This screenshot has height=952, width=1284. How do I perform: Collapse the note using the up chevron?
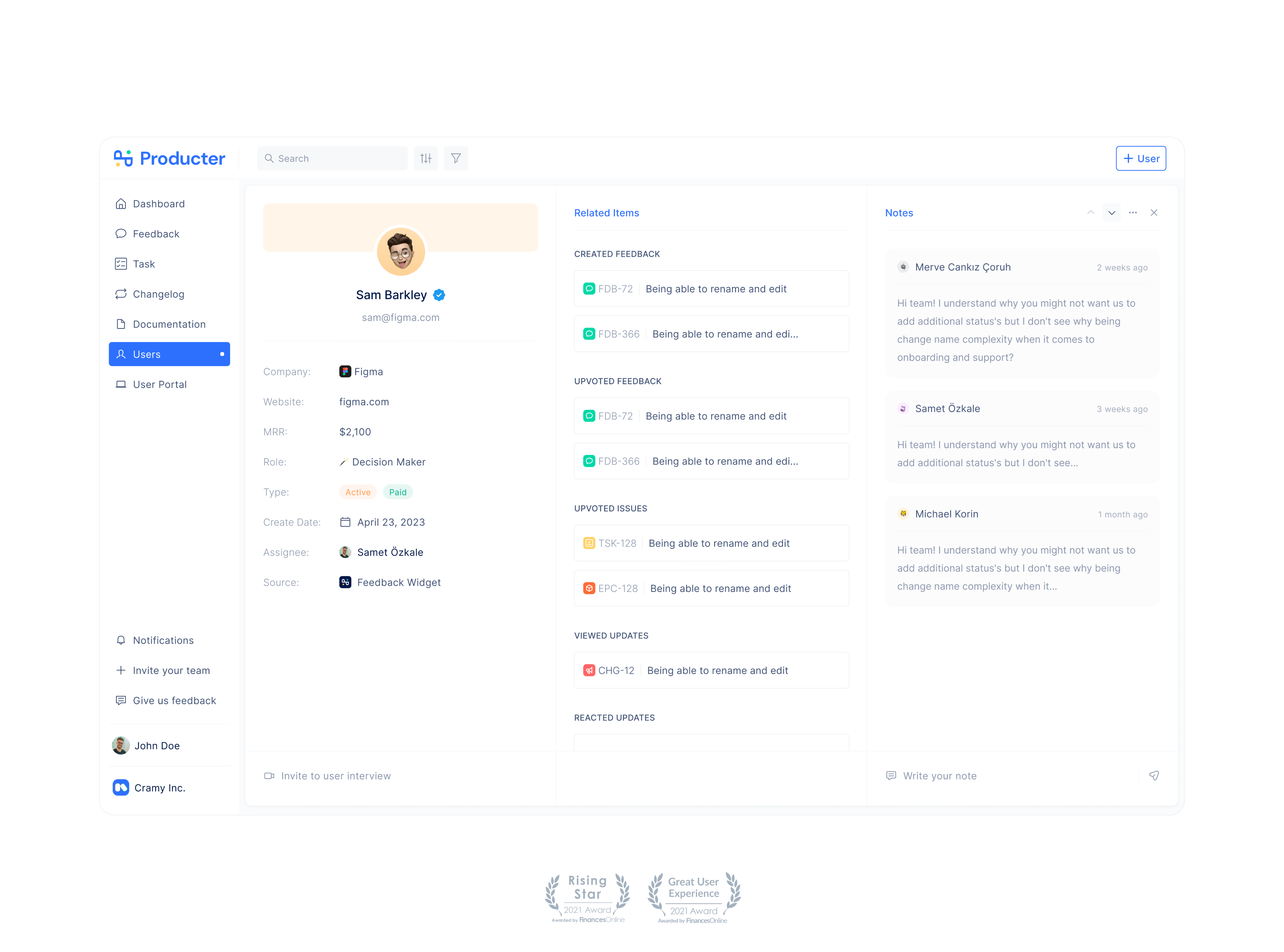(1090, 212)
